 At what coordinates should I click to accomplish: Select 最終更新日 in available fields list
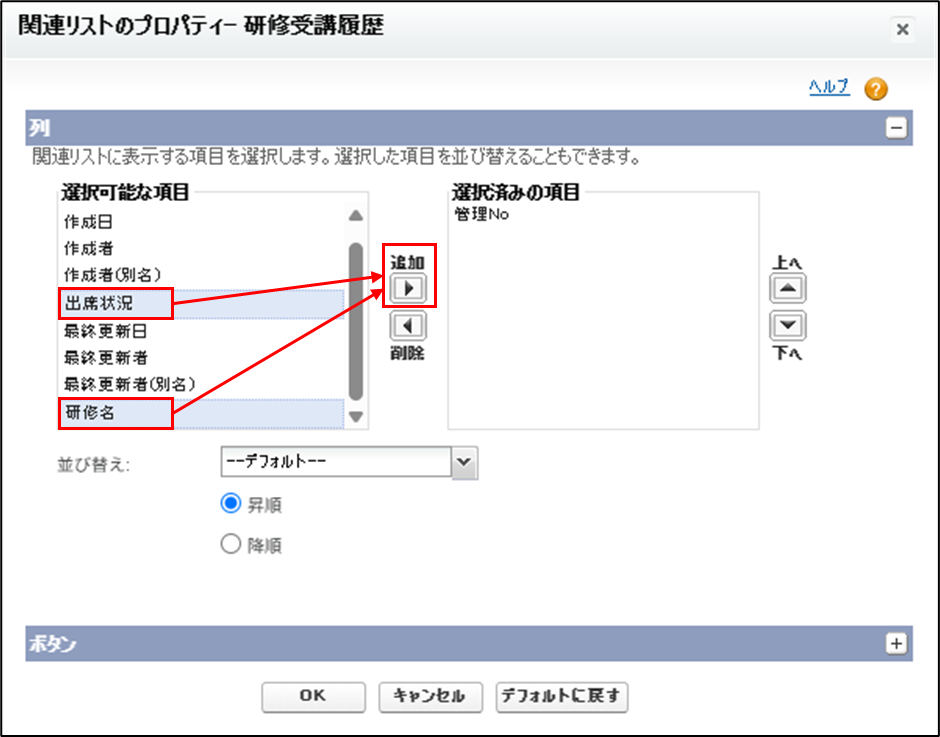click(x=106, y=331)
